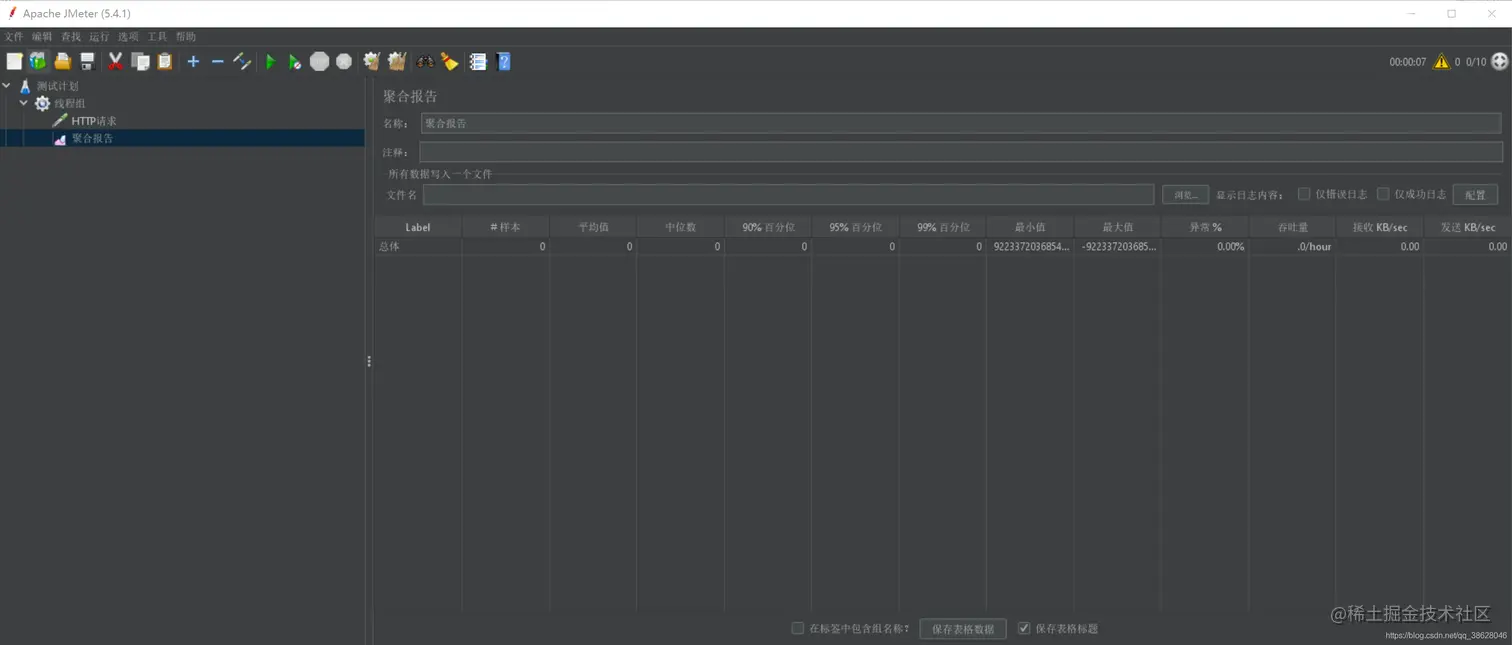Viewport: 1512px width, 645px height.
Task: Click the Toggle enable/disable icon
Action: (242, 62)
